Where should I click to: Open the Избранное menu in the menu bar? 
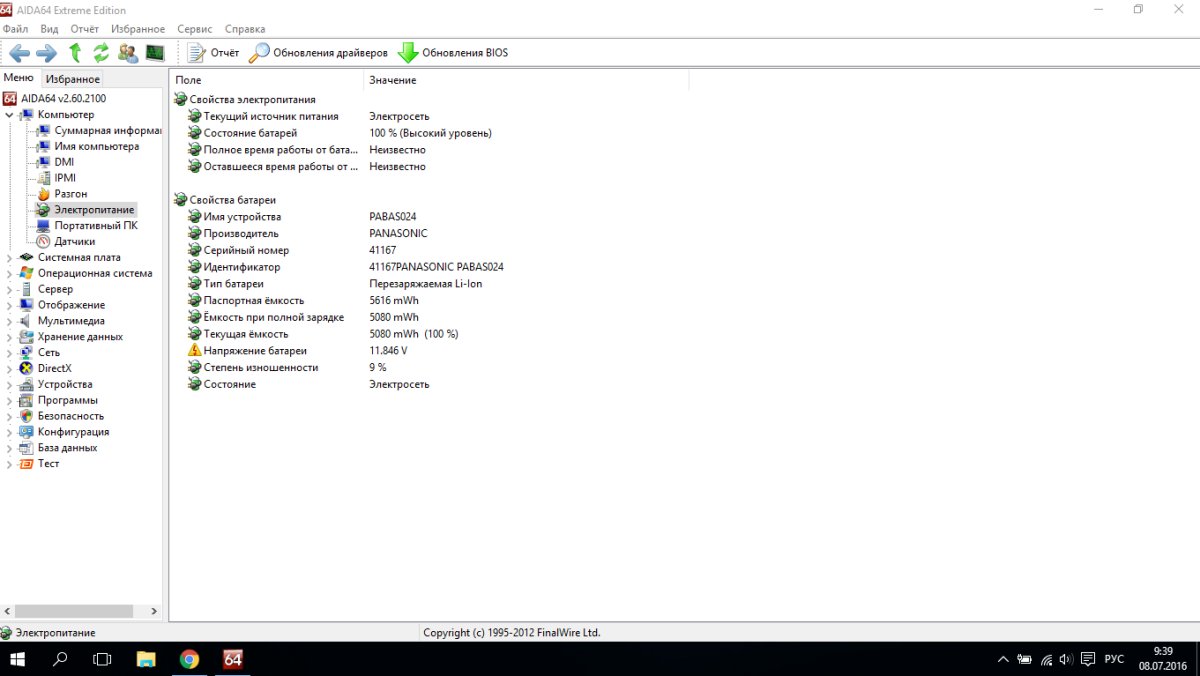point(138,29)
